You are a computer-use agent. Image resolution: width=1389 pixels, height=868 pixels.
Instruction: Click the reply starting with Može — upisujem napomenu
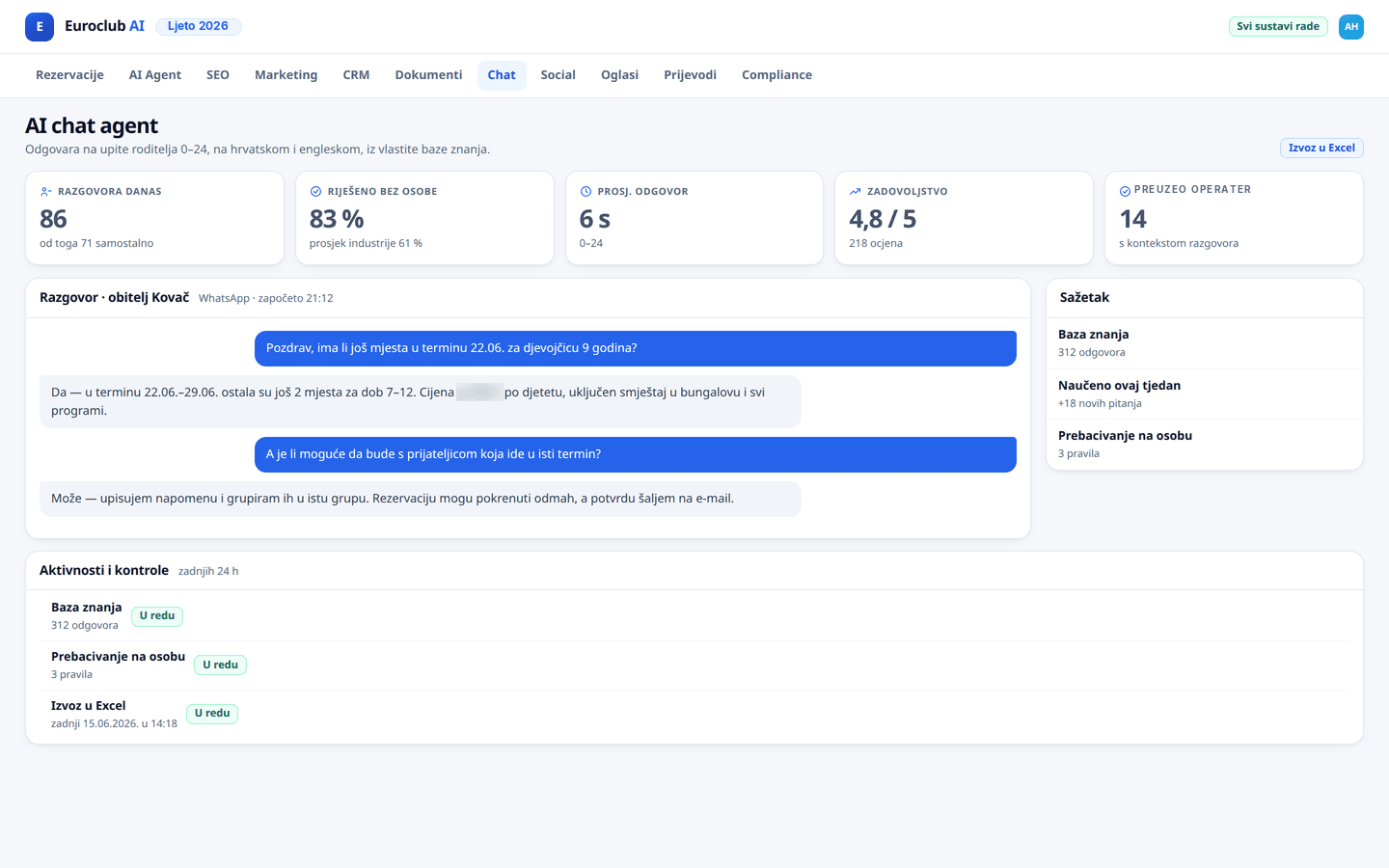point(420,499)
